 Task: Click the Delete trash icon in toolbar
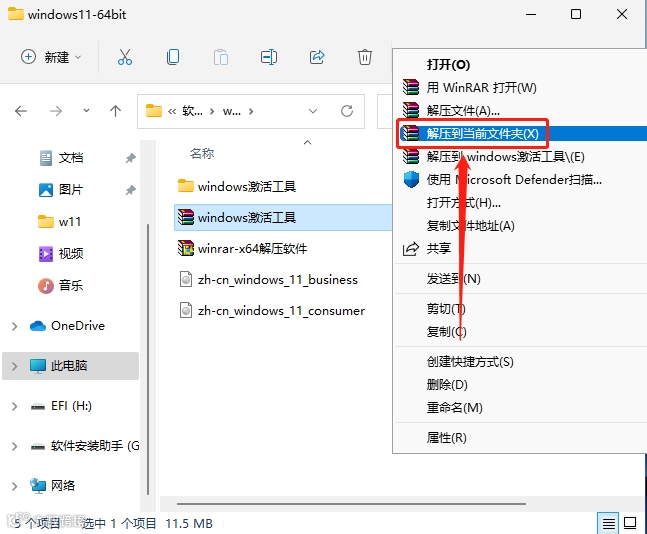click(365, 57)
